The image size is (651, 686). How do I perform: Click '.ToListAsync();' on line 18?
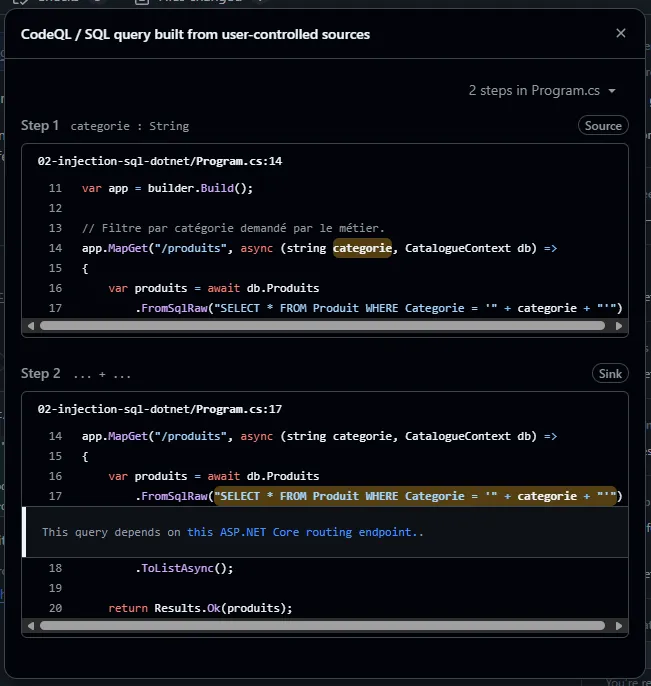pyautogui.click(x=184, y=568)
